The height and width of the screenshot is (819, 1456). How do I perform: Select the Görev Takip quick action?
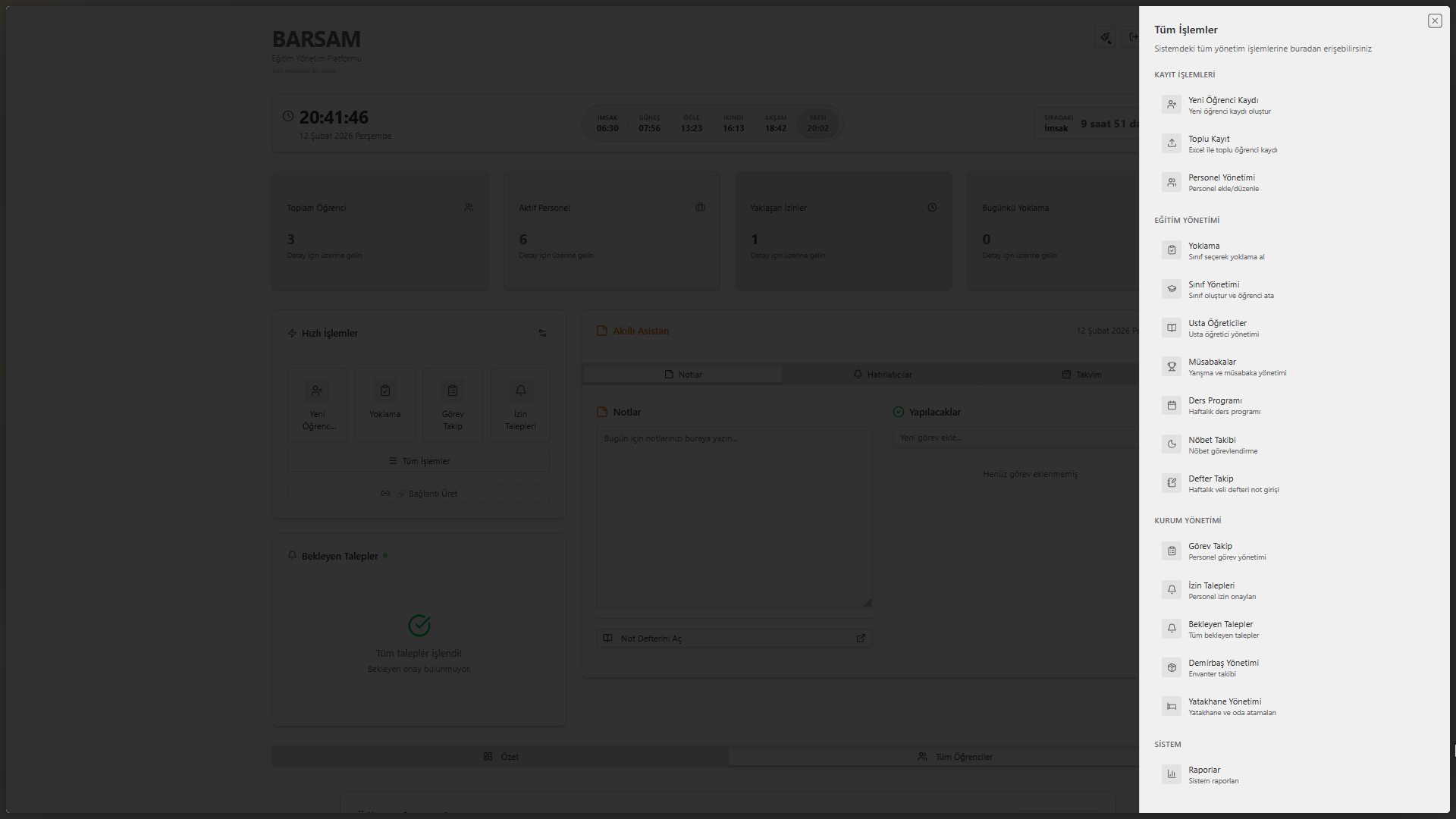pos(452,404)
